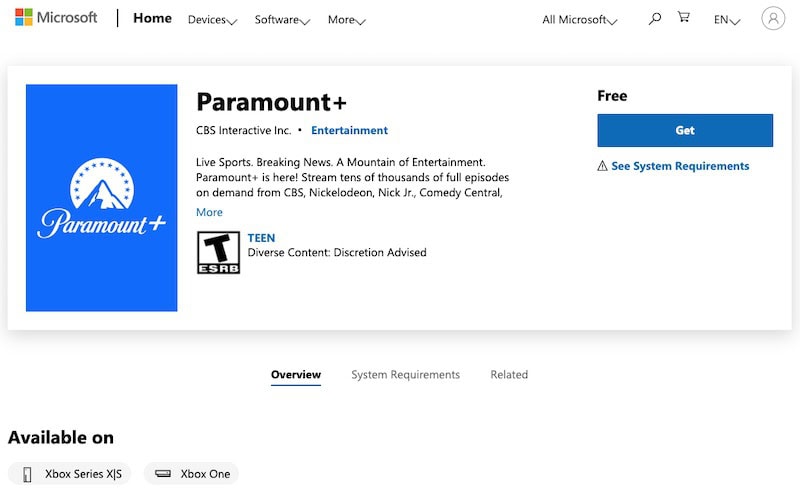Image resolution: width=800 pixels, height=490 pixels.
Task: Click the account profile avatar icon
Action: coord(773,18)
